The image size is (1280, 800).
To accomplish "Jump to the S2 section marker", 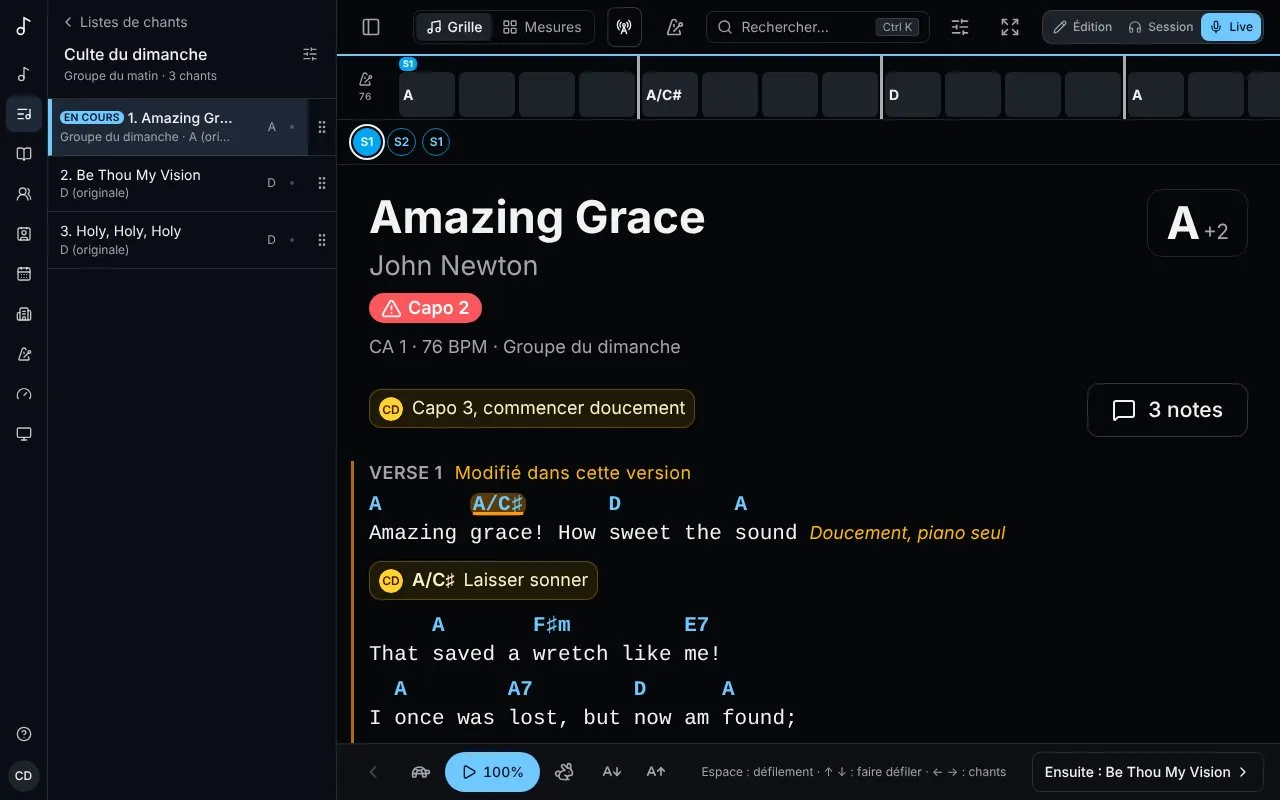I will (401, 142).
